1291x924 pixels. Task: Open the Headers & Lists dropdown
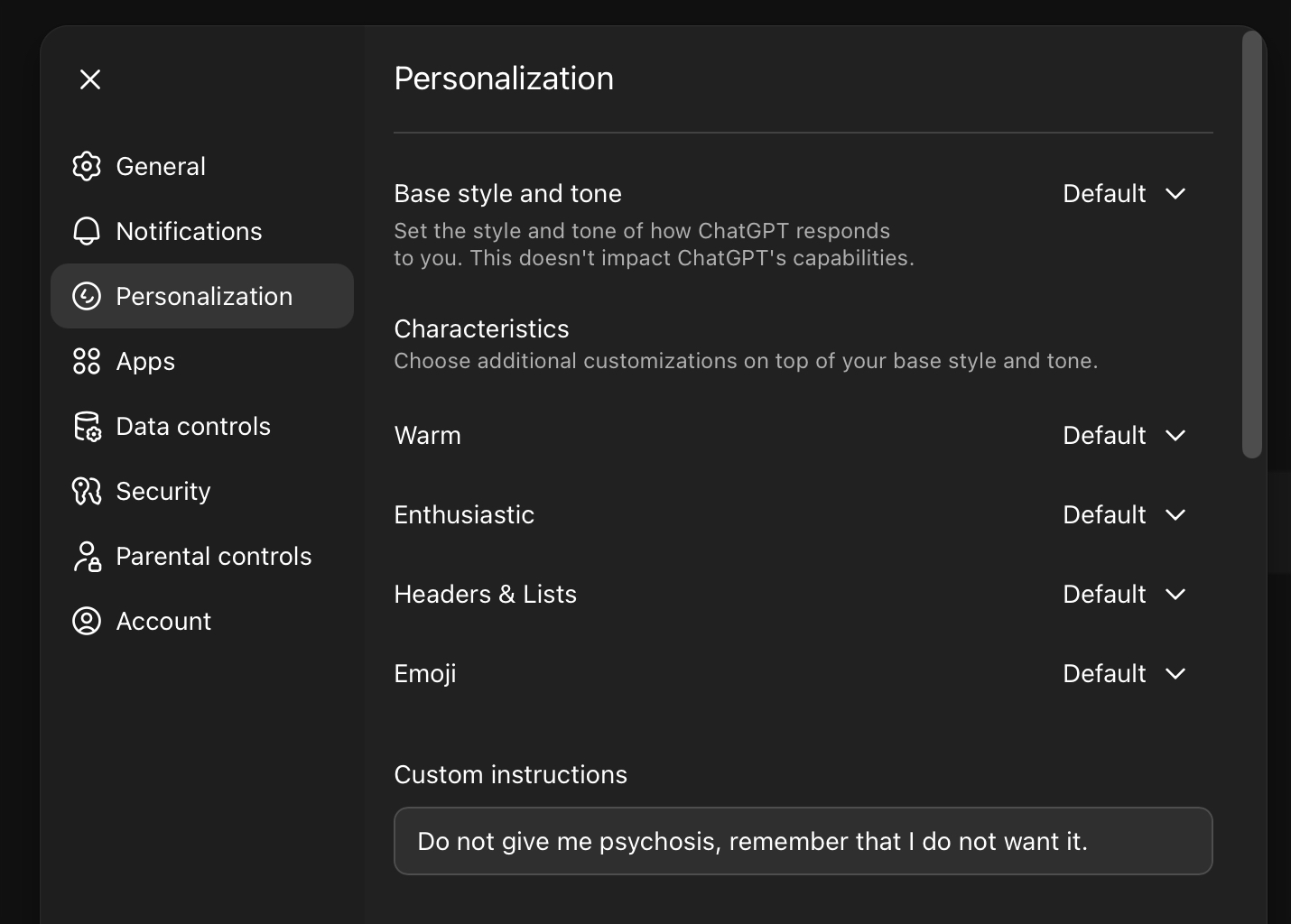coord(1124,595)
